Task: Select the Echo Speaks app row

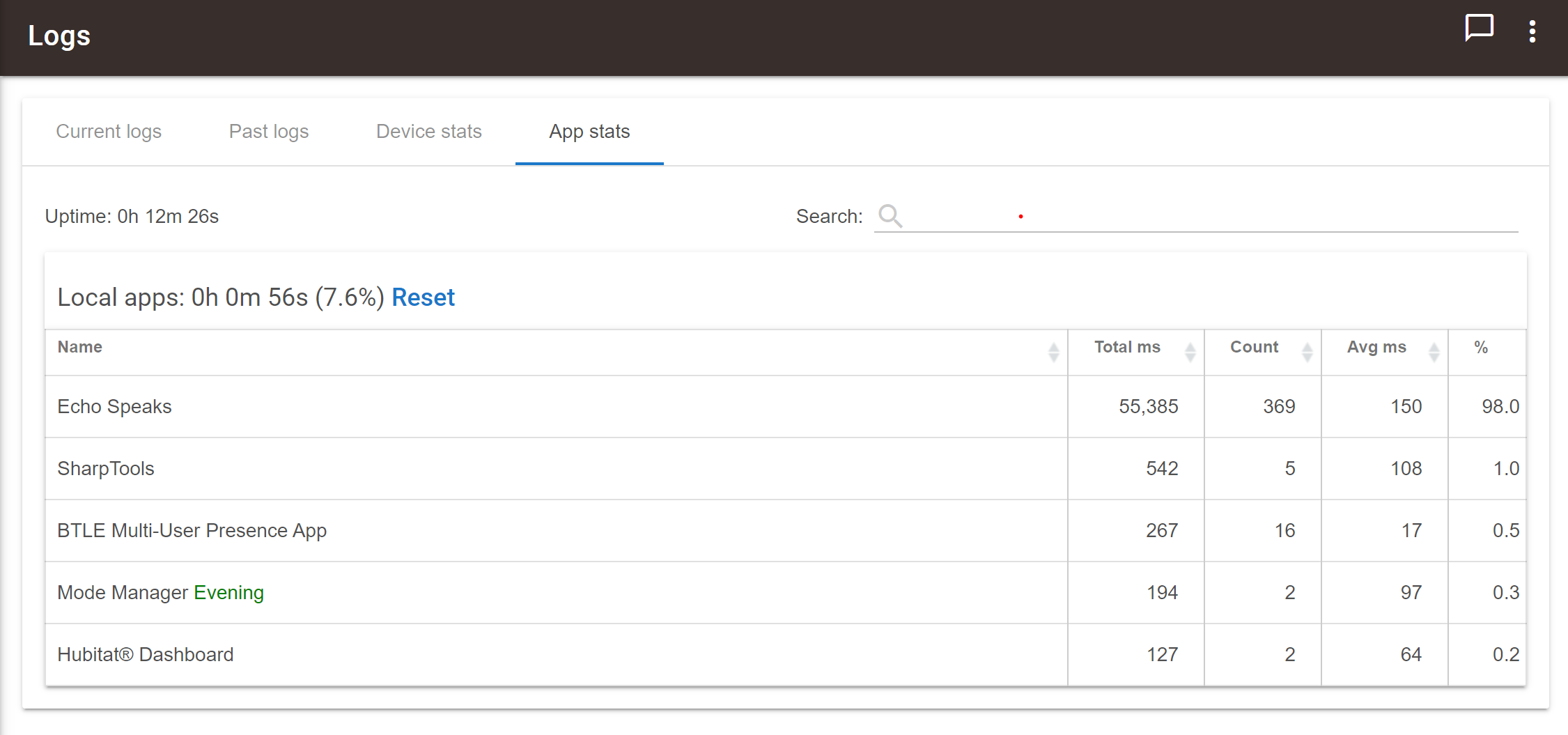Action: (x=114, y=407)
